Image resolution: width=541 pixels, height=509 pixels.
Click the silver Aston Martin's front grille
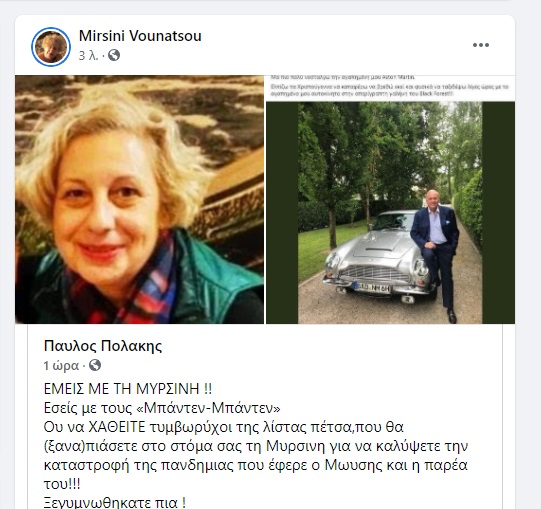pos(374,274)
